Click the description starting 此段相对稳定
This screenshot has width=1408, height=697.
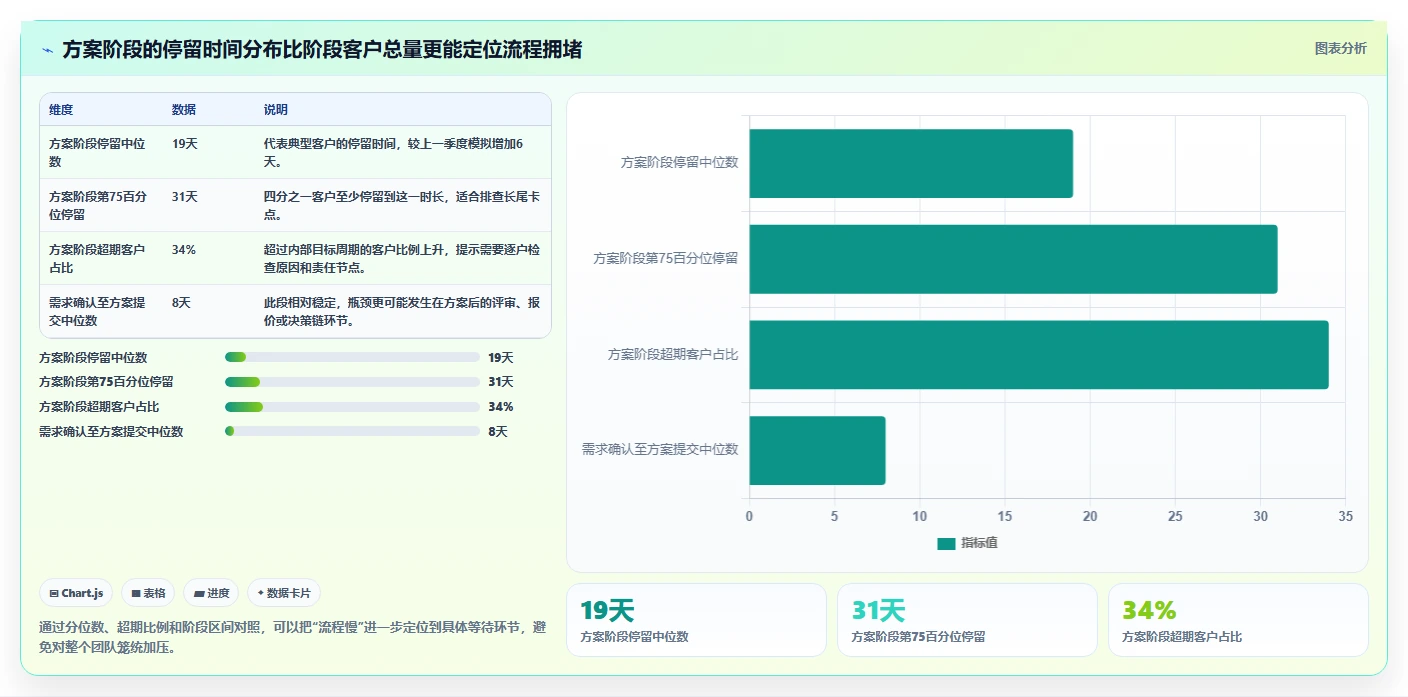click(x=403, y=311)
